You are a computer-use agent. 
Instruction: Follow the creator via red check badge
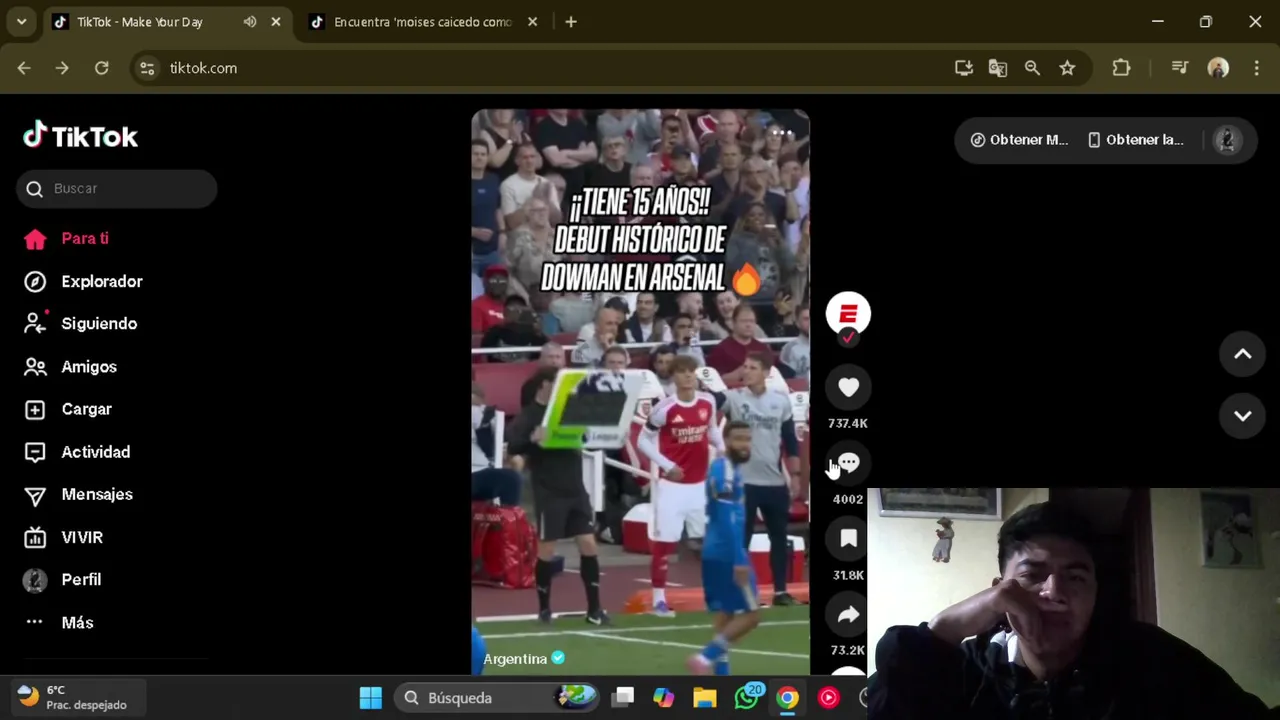848,338
